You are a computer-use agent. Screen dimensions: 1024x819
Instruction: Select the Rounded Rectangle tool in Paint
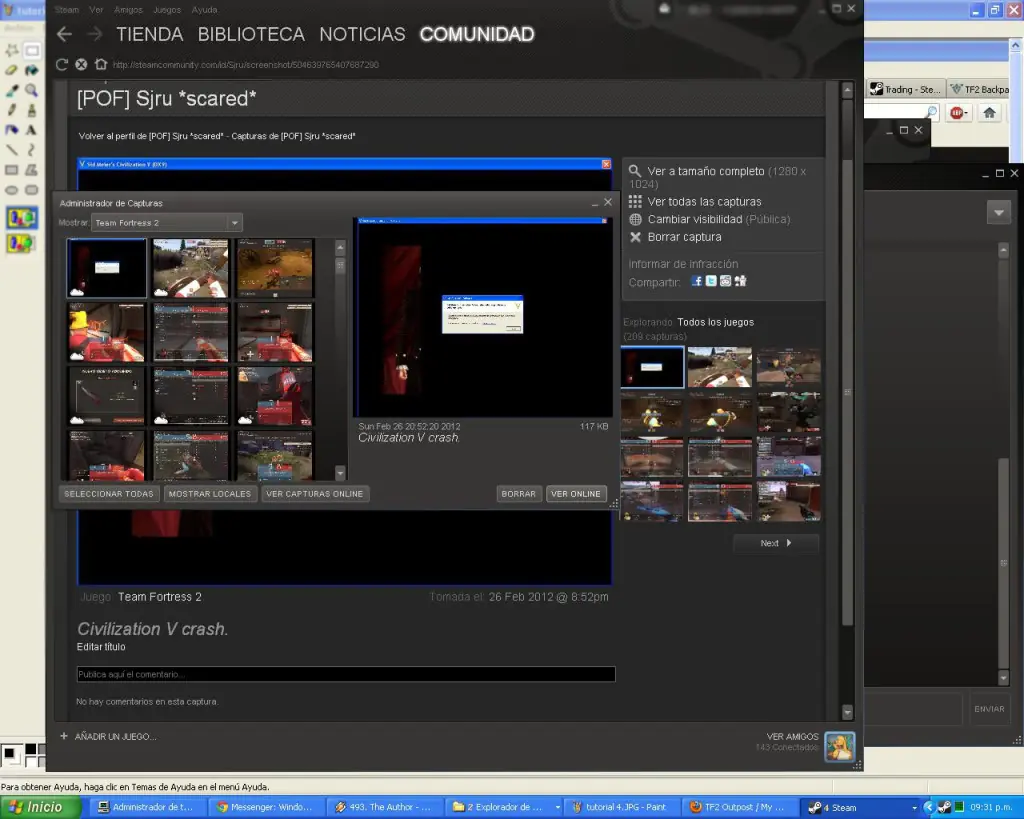pyautogui.click(x=31, y=190)
